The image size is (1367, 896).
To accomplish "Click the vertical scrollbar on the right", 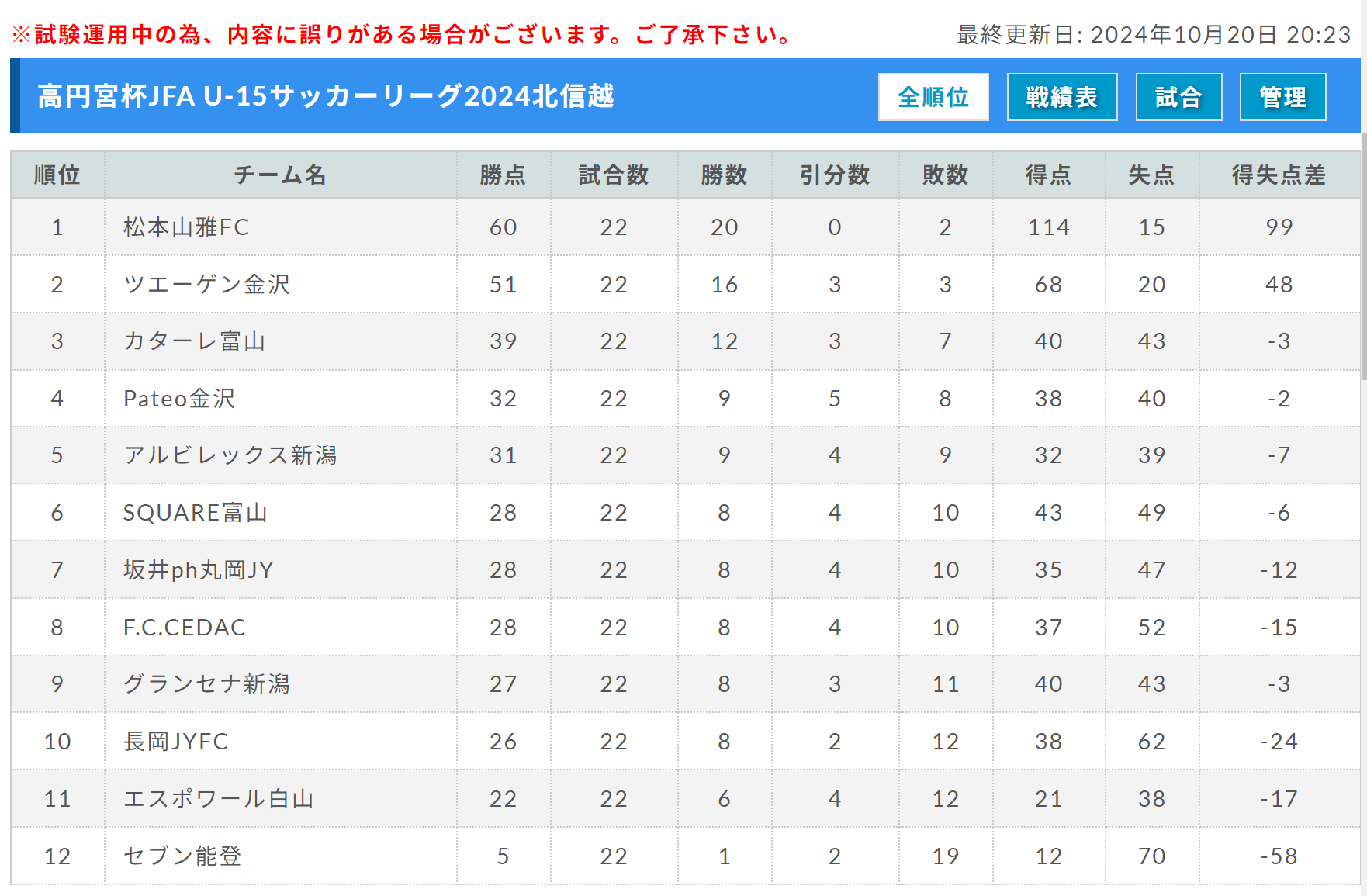I will 1364,256.
